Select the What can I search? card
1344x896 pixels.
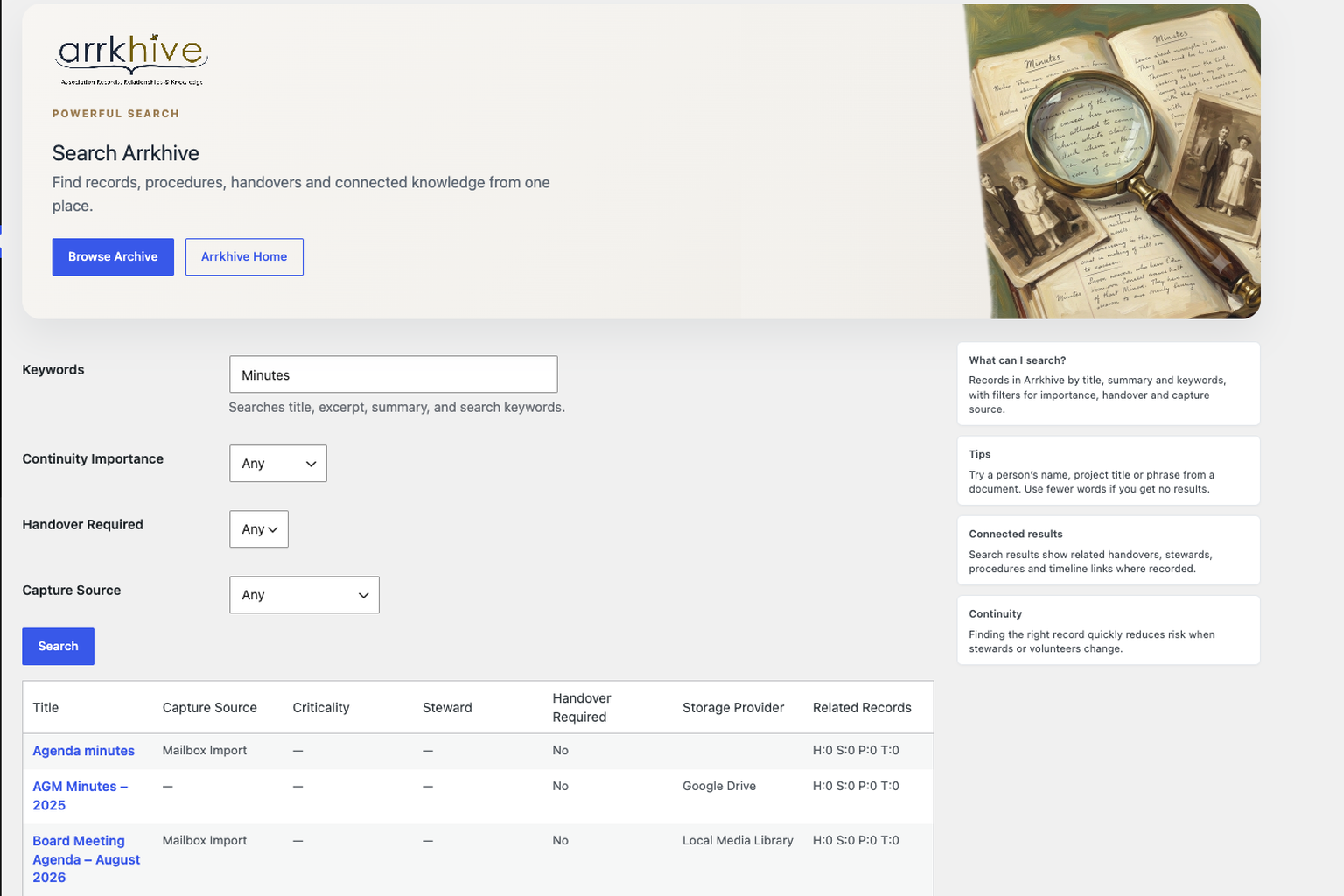[x=1109, y=384]
